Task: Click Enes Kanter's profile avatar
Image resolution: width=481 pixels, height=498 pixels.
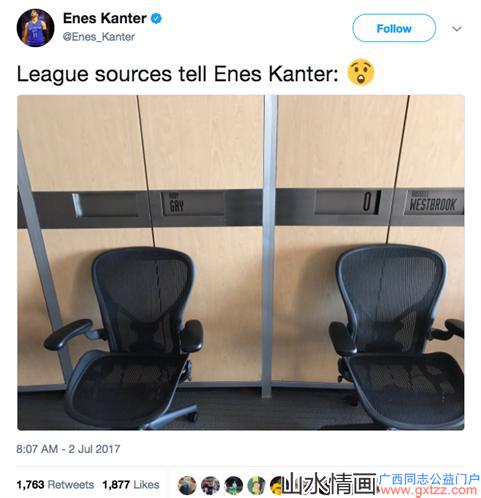Action: click(35, 28)
